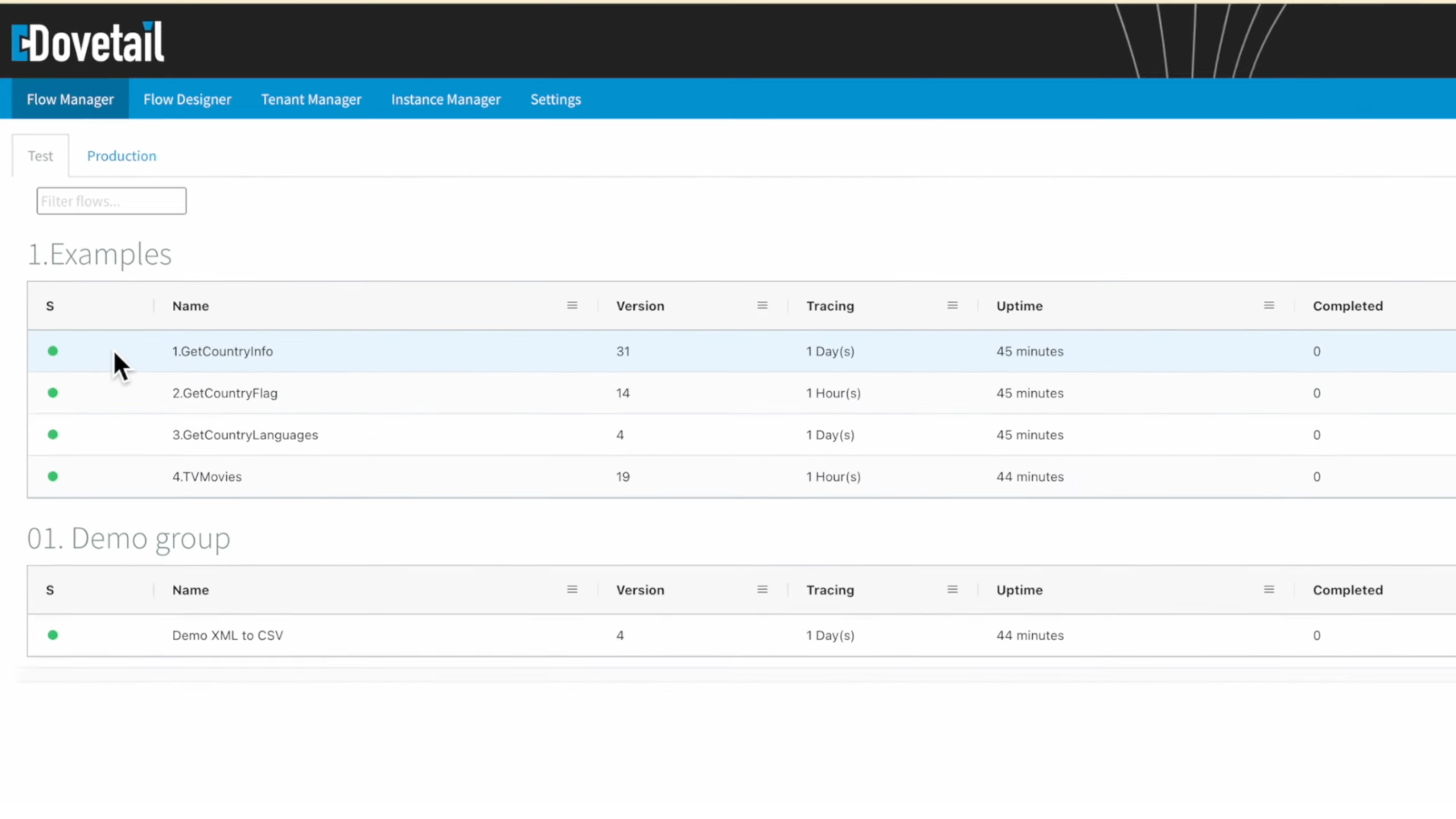This screenshot has height=819, width=1456.
Task: Collapse the 01. Demo group heading
Action: coord(128,538)
